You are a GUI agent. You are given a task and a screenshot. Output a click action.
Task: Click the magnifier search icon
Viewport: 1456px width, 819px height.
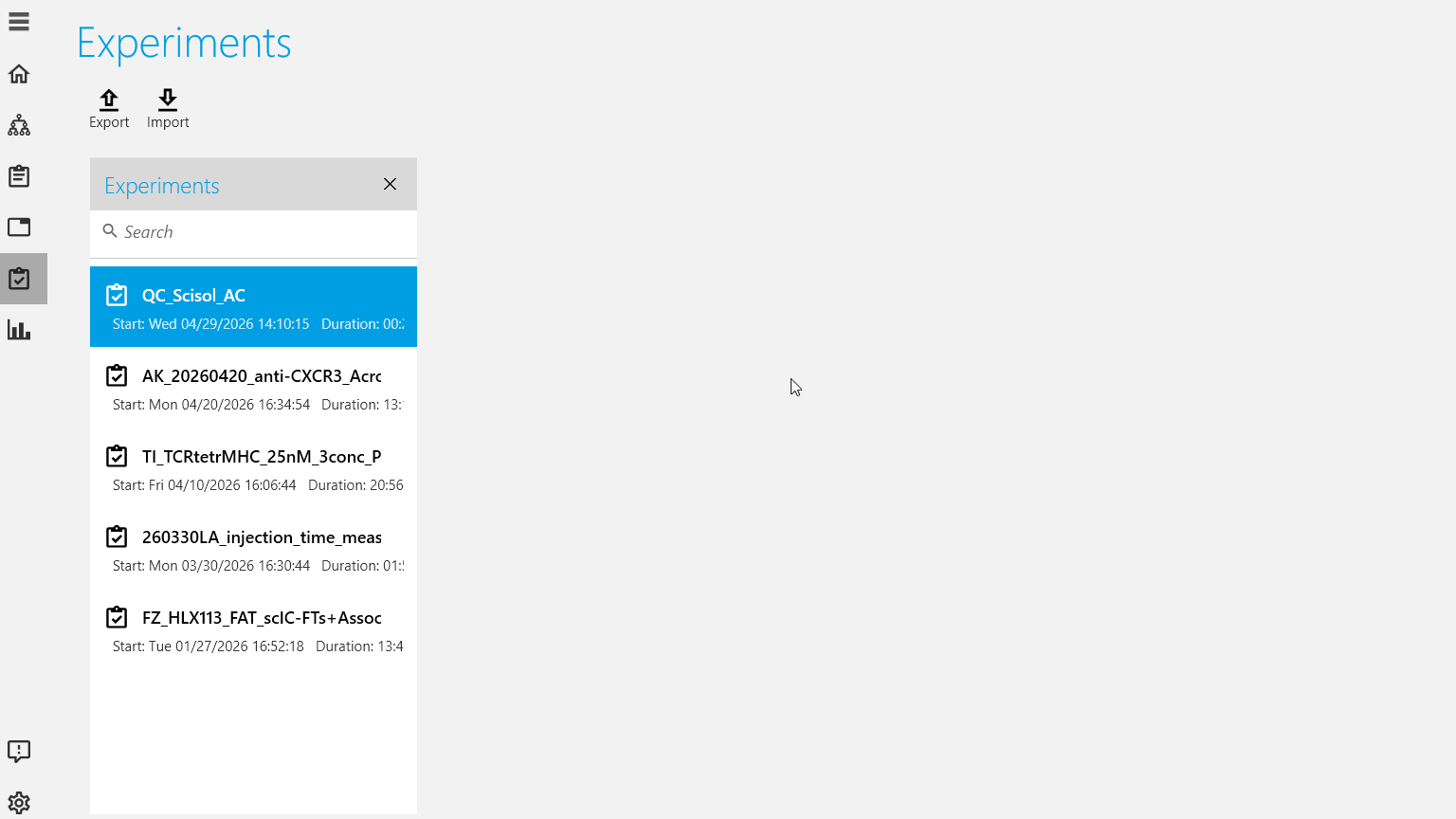point(110,231)
